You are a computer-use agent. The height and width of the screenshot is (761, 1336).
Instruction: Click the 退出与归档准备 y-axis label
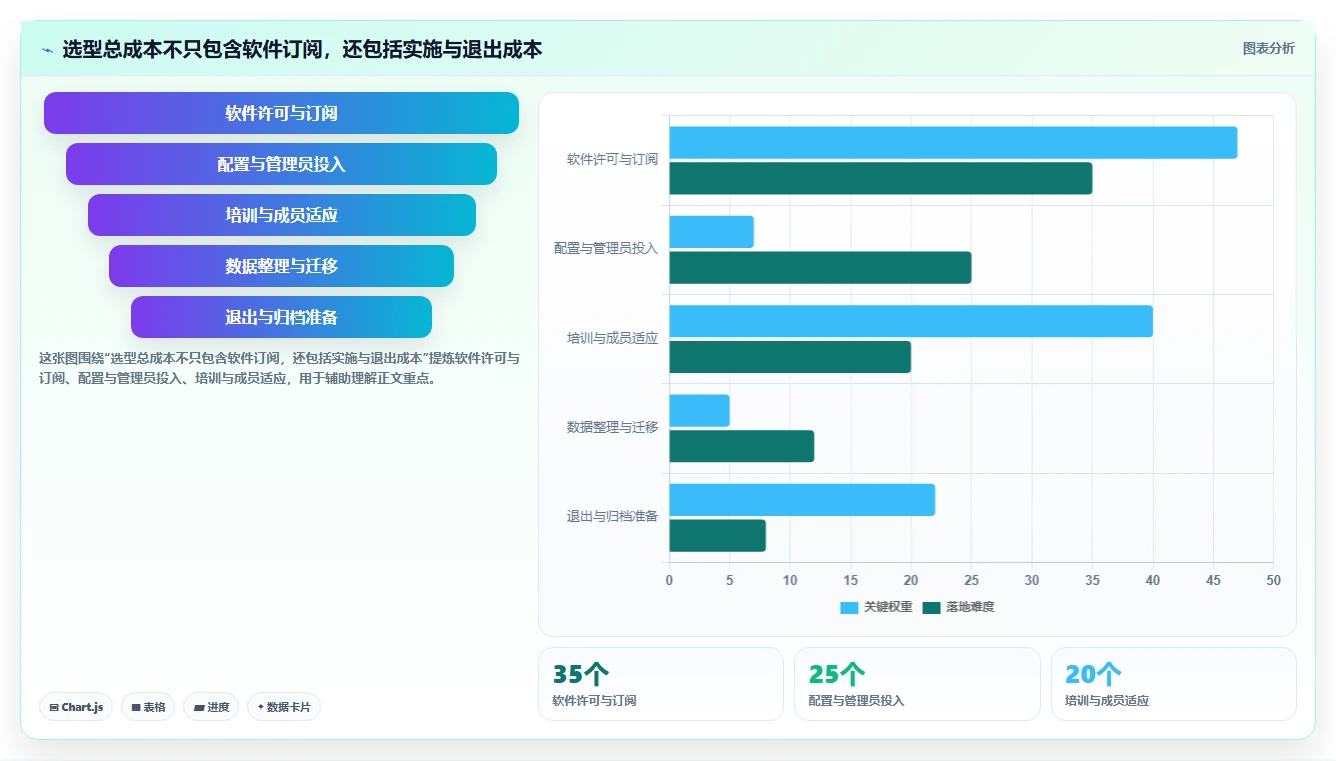point(612,516)
